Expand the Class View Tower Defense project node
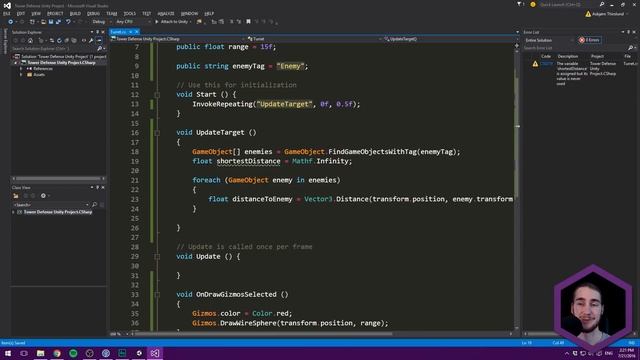This screenshot has height=360, width=640. [x=13, y=212]
